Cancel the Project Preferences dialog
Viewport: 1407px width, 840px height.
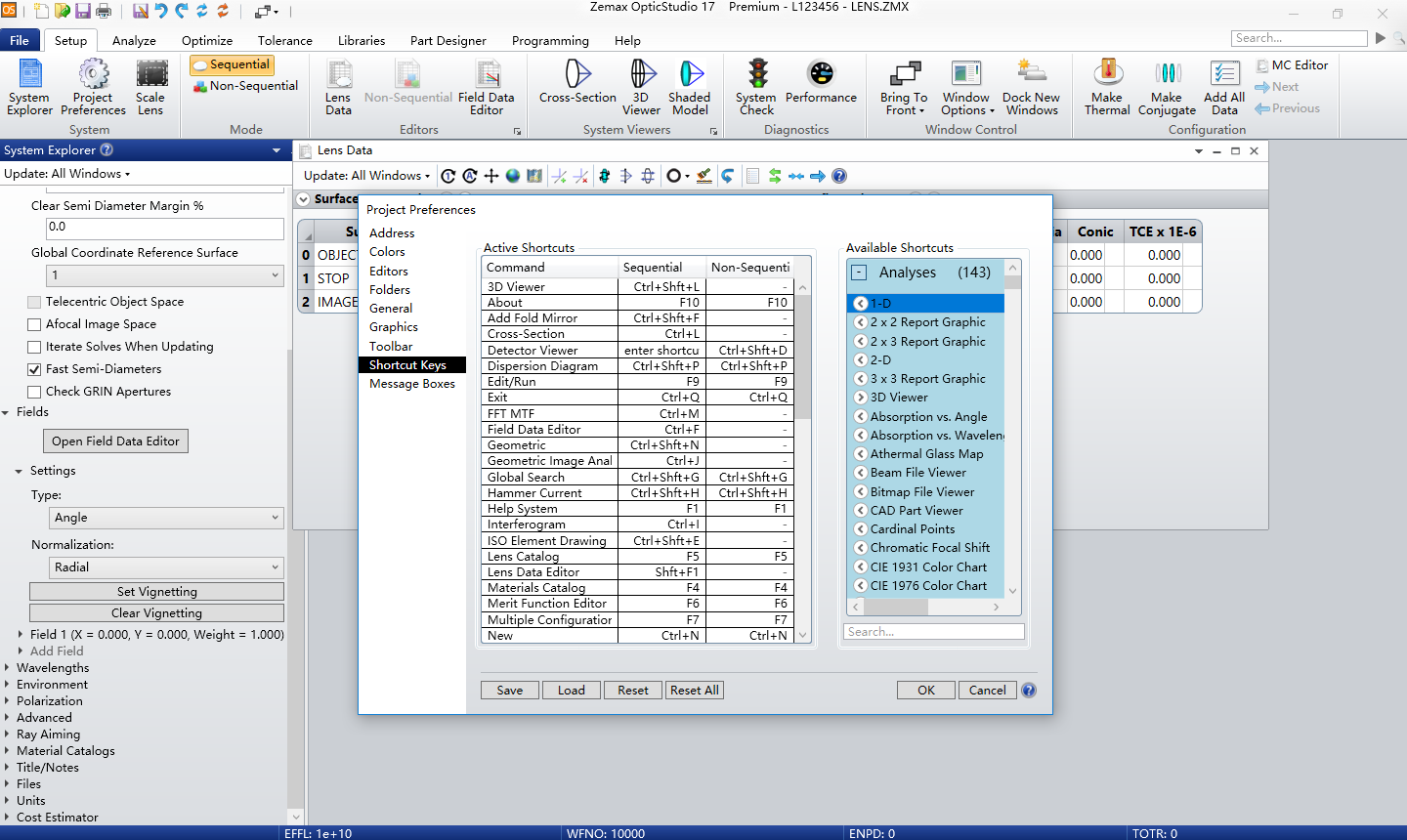click(988, 690)
